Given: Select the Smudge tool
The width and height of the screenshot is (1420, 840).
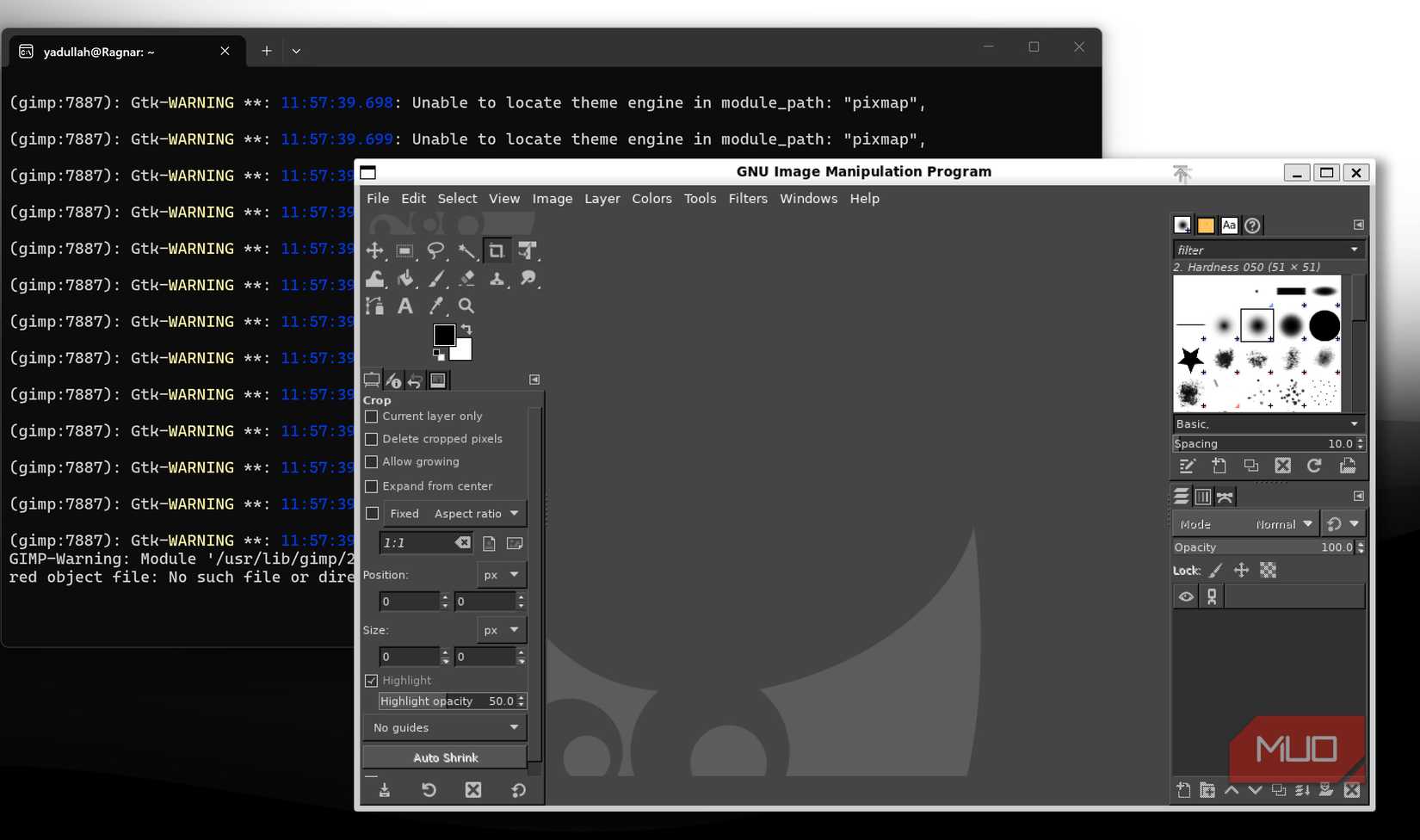Looking at the screenshot, I should pyautogui.click(x=527, y=278).
